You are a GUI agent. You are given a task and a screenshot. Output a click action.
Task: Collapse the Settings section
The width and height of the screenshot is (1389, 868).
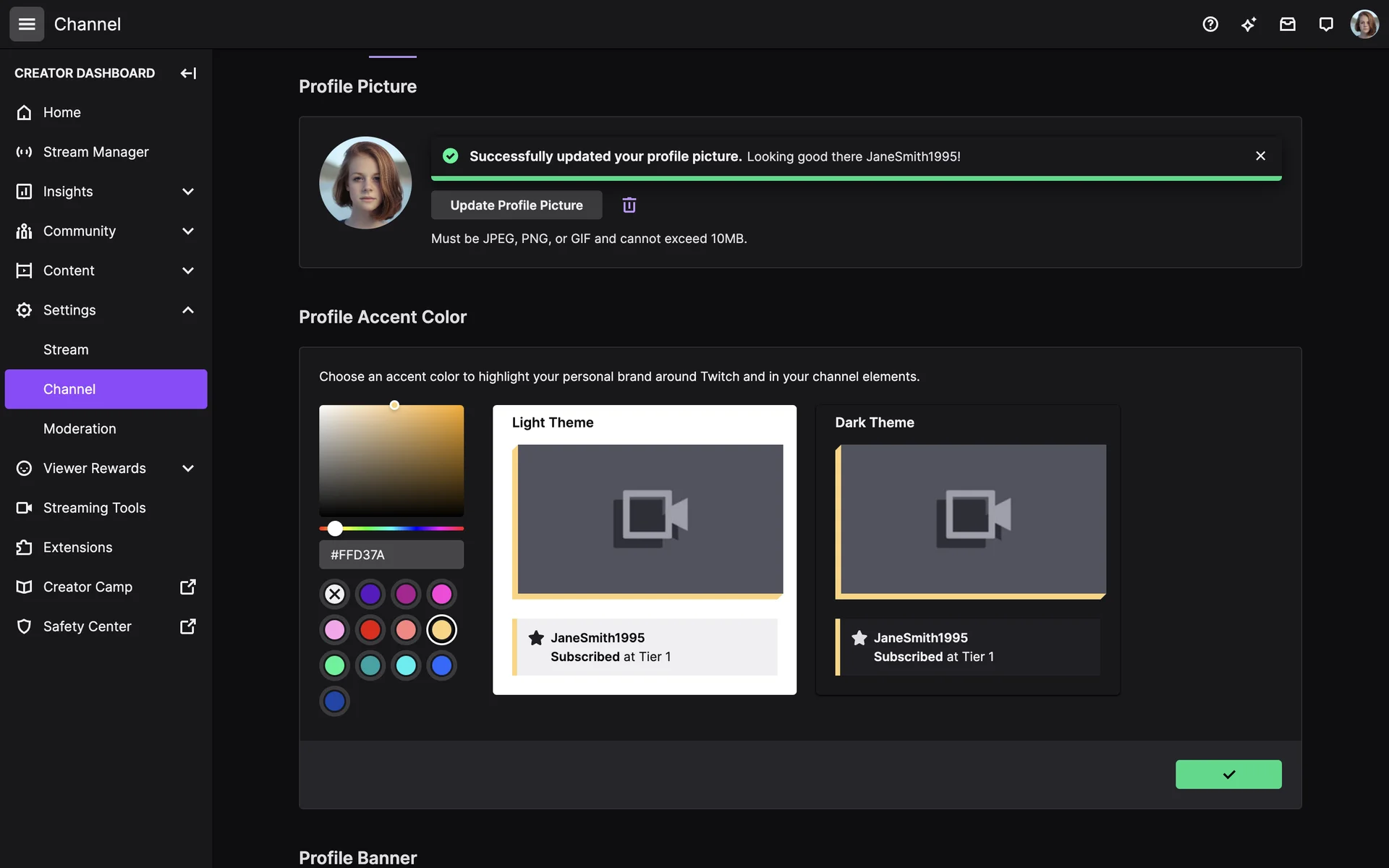pos(188,310)
